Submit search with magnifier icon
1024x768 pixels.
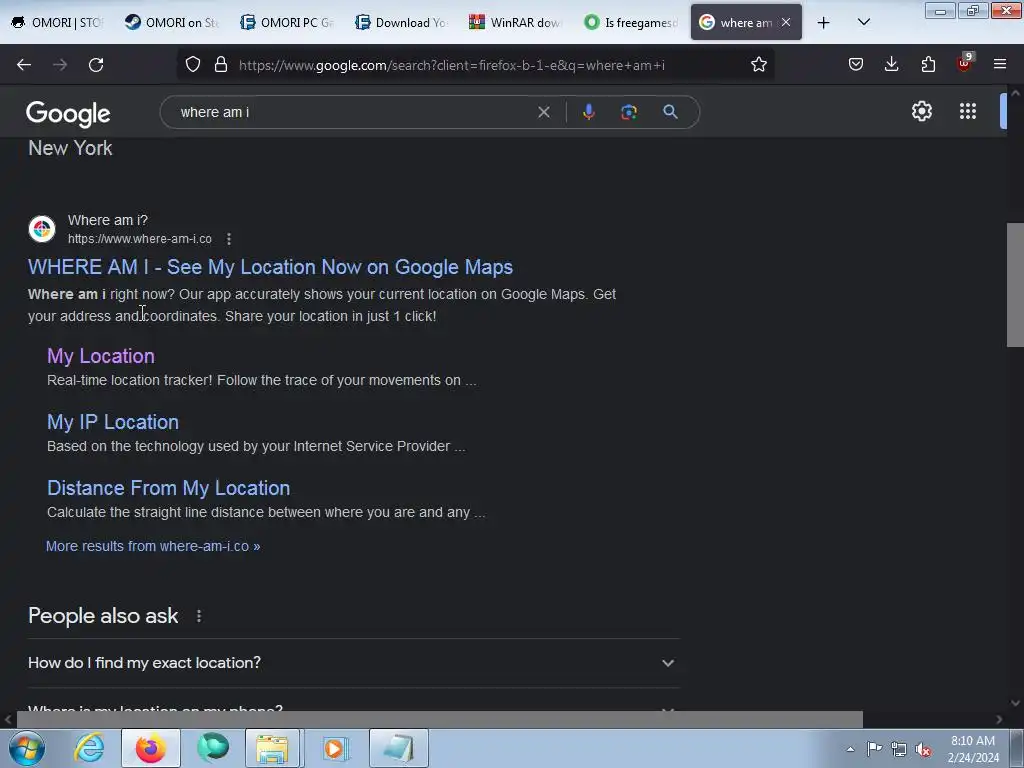pyautogui.click(x=670, y=112)
